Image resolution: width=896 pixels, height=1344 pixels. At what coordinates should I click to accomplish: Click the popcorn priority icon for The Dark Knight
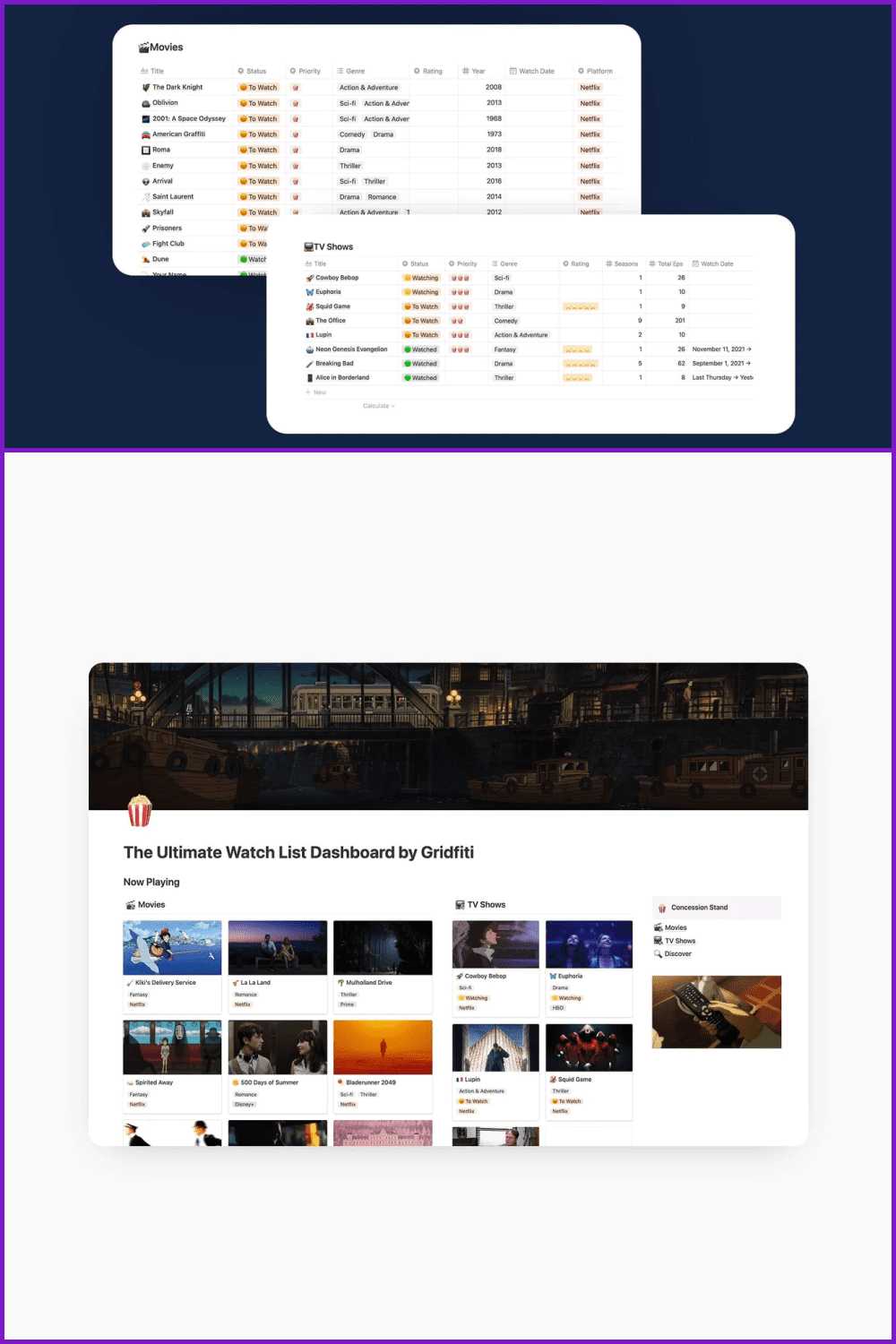[296, 88]
